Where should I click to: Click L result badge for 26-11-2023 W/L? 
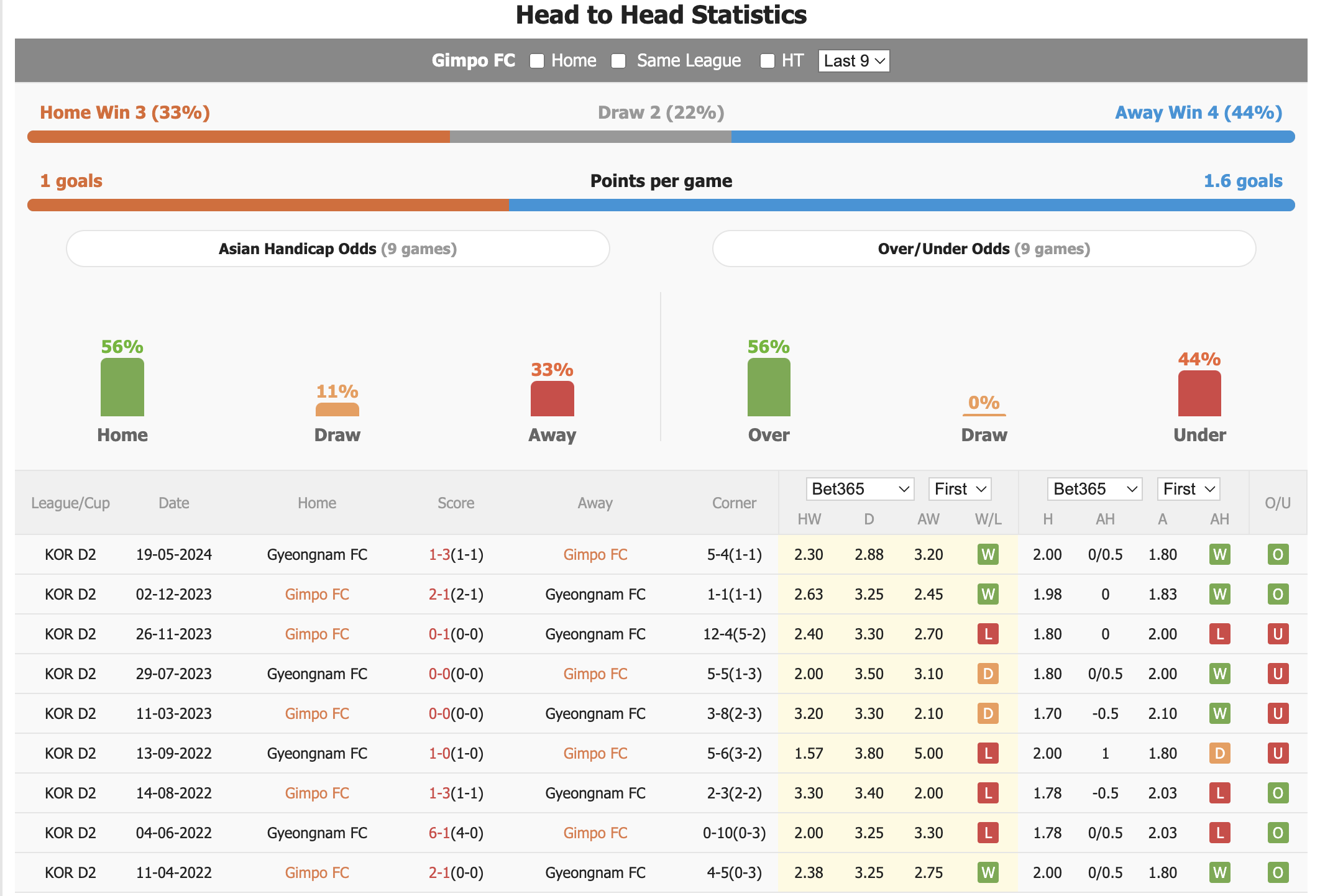[x=988, y=634]
